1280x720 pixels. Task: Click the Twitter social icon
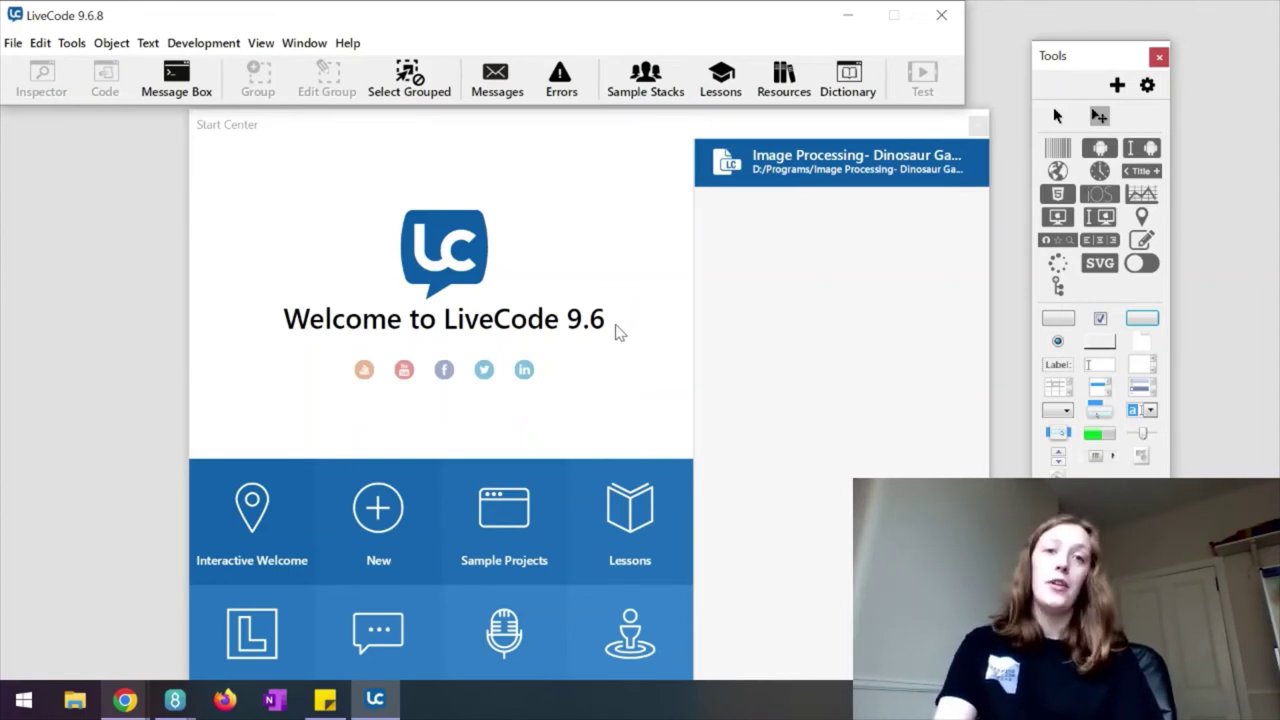point(484,370)
